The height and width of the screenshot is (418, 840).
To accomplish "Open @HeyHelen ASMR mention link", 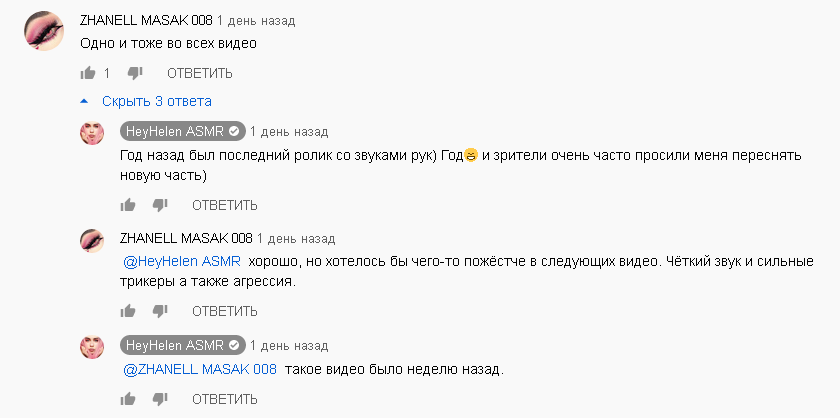I will (182, 262).
